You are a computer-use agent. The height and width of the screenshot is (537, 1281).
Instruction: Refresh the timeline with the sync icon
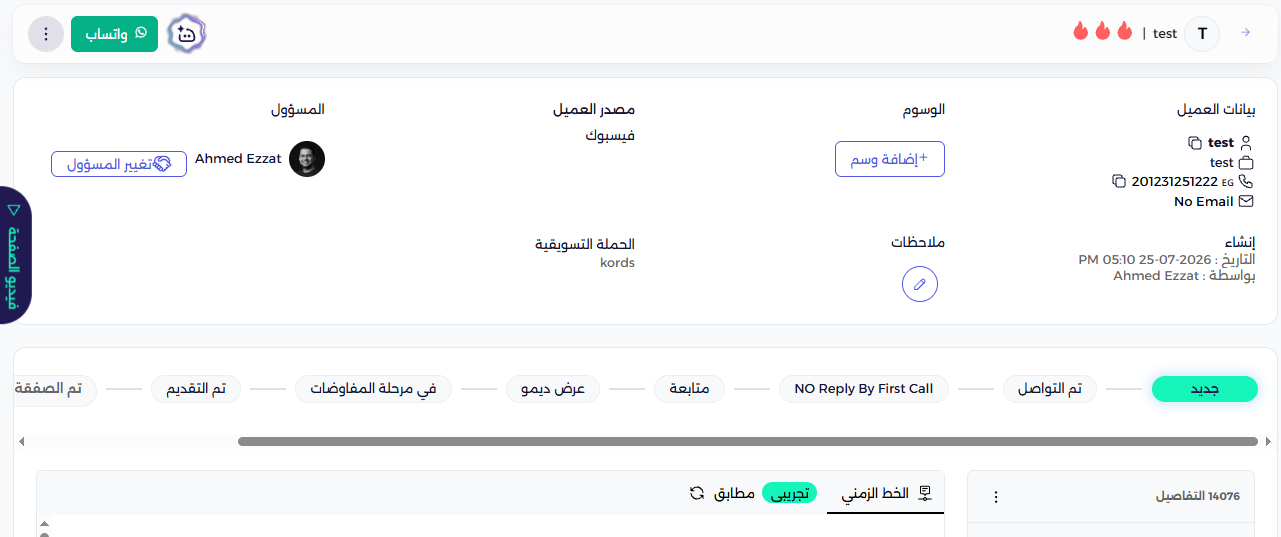coord(697,493)
